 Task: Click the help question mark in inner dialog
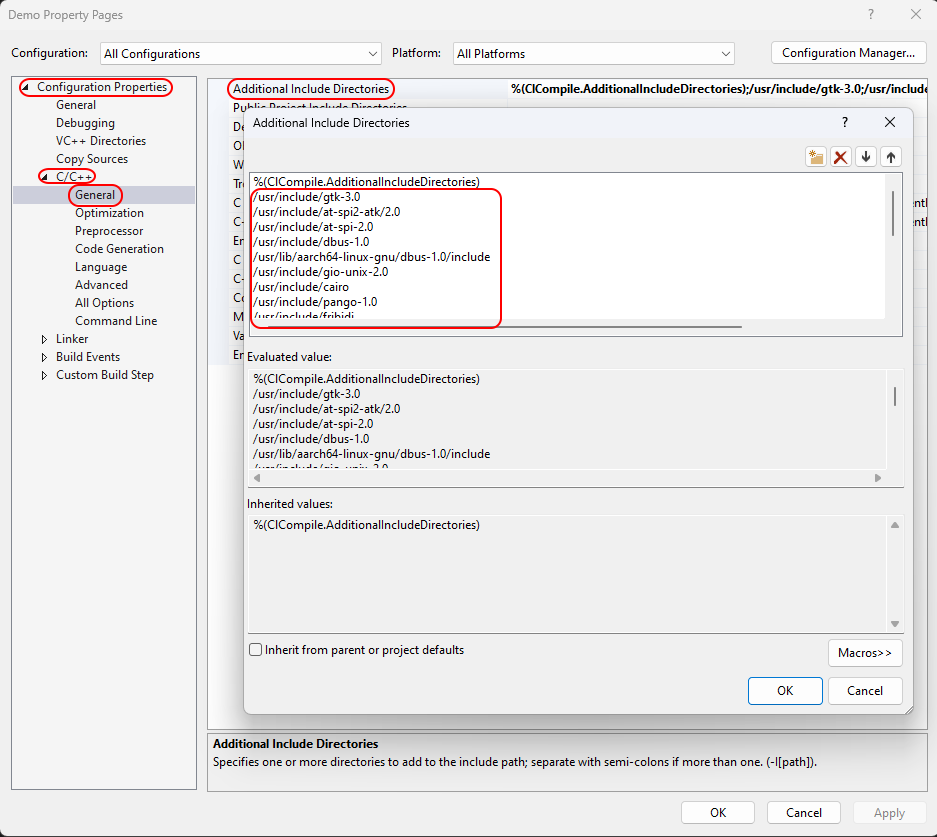coord(845,122)
